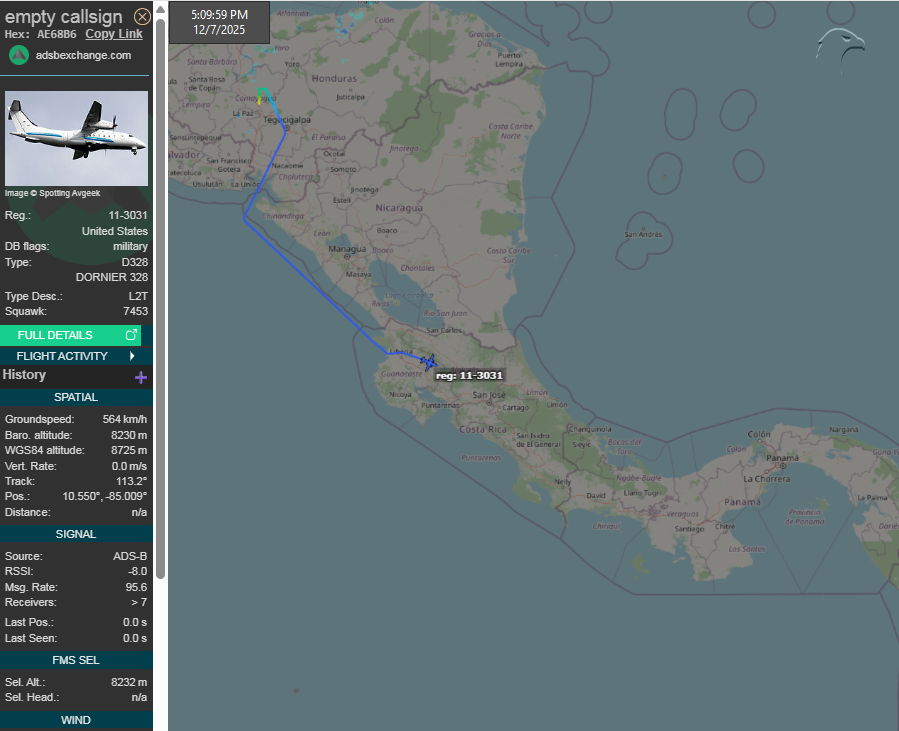Click the Panamá city label
Image resolution: width=899 pixels, height=731 pixels.
click(x=782, y=458)
